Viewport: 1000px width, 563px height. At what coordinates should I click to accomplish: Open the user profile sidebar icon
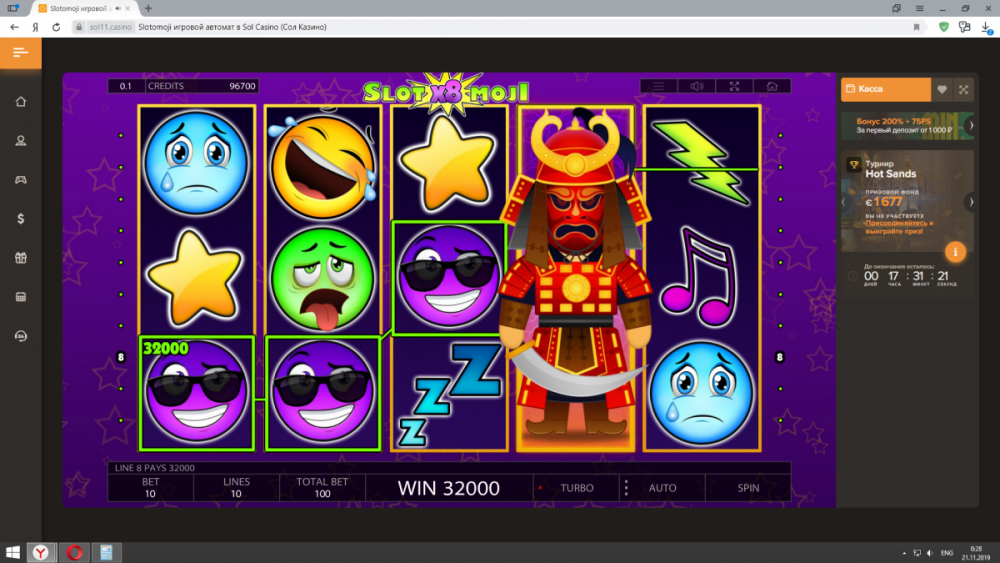tap(20, 141)
